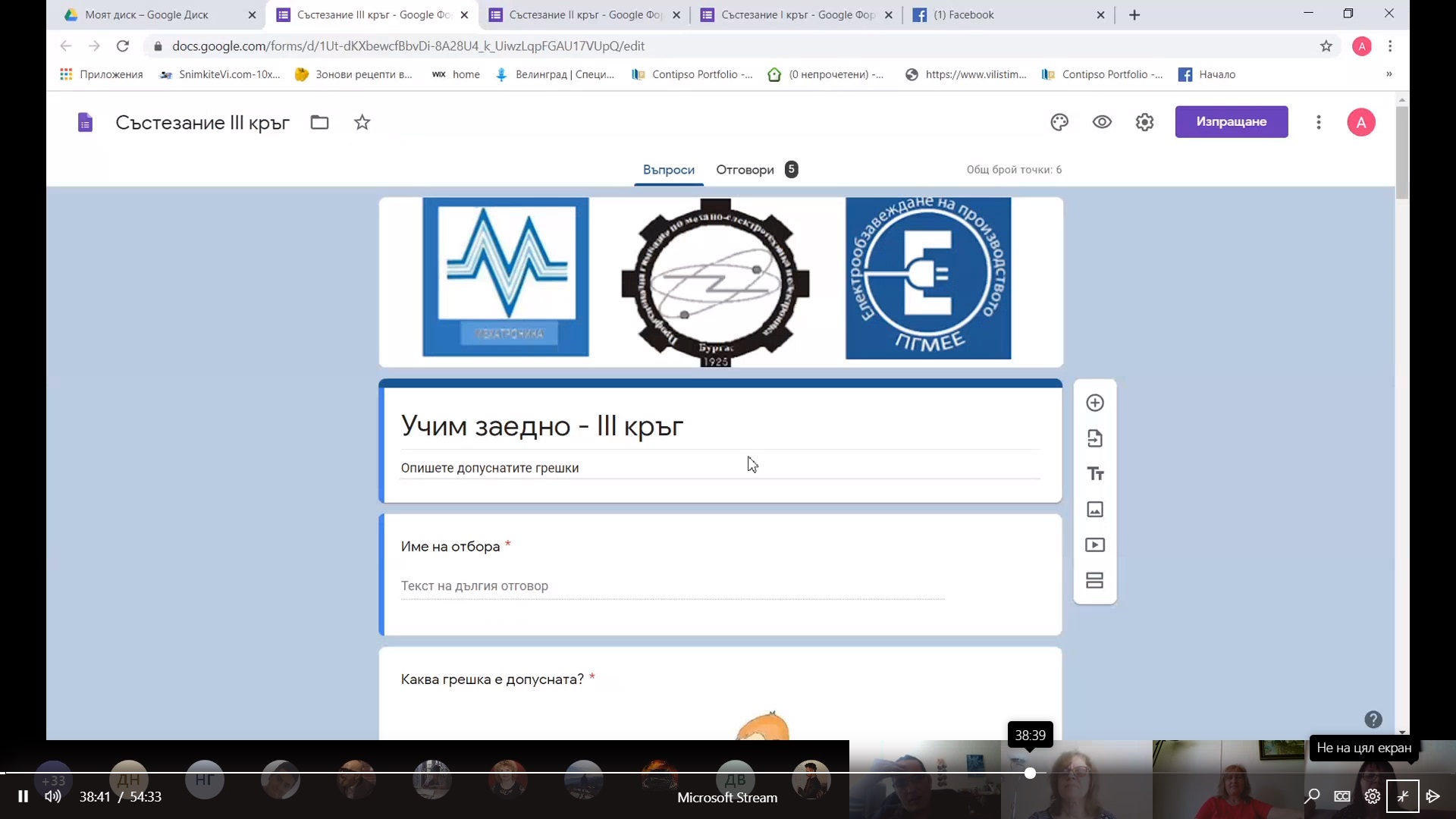Add a title and description block
Image resolution: width=1456 pixels, height=819 pixels.
click(1094, 474)
